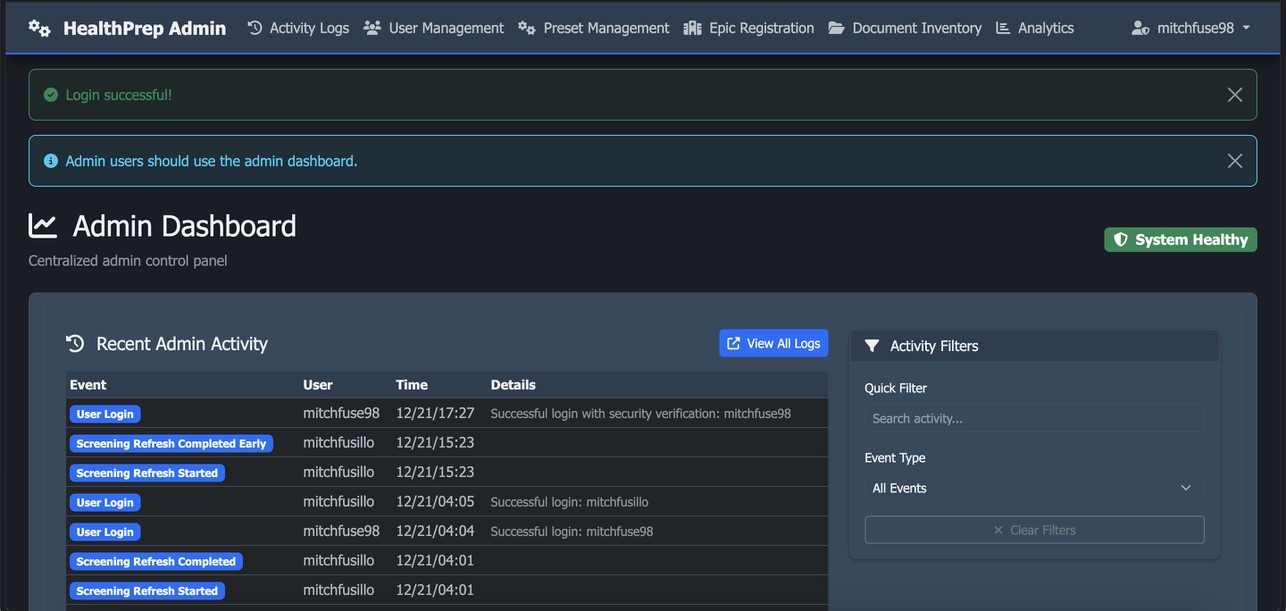Click the funnel icon in Activity Filters
This screenshot has width=1286, height=611.
point(872,346)
